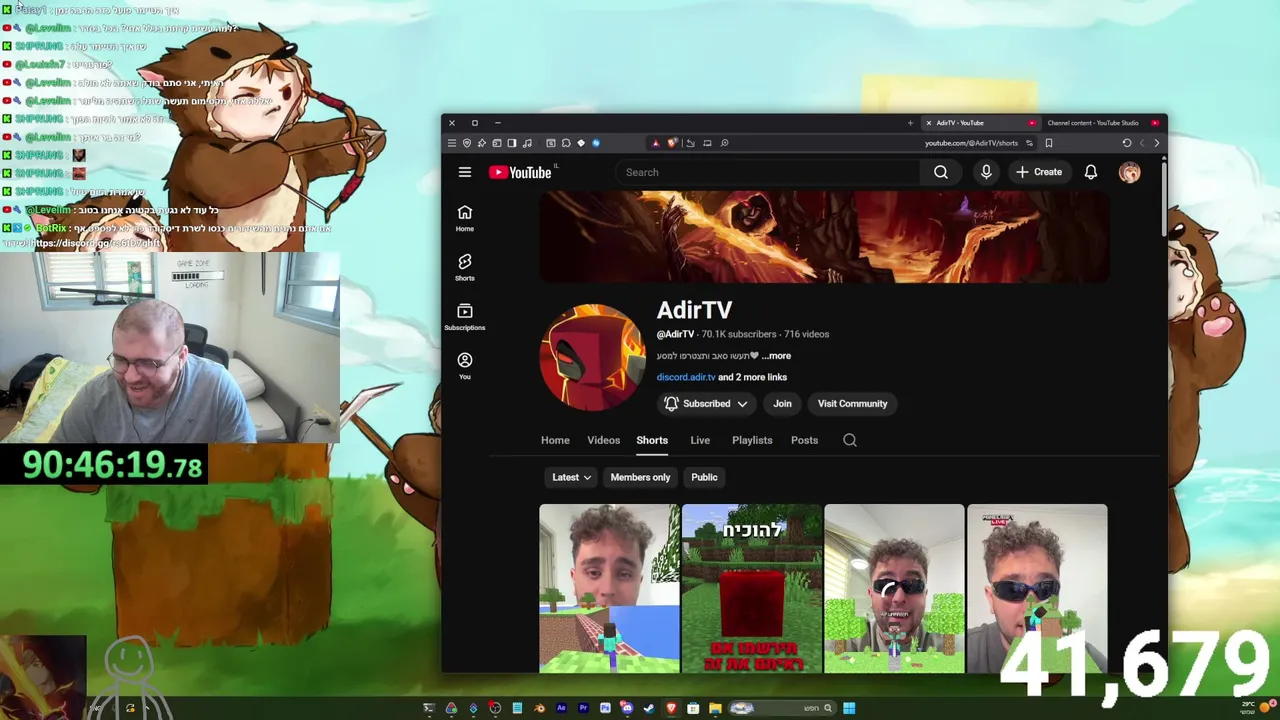This screenshot has height=720, width=1280.
Task: Open the Create menu
Action: (1039, 172)
